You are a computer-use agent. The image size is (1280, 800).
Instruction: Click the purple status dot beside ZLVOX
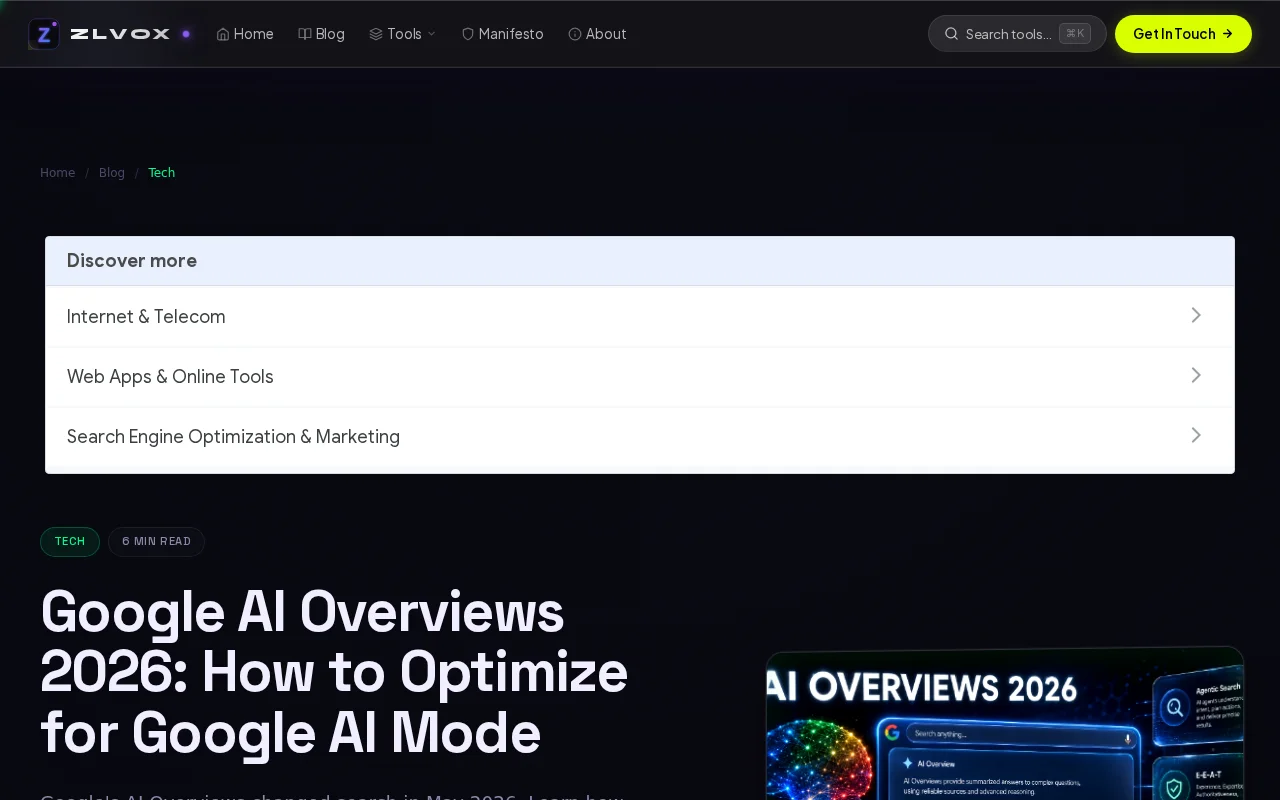click(x=186, y=34)
